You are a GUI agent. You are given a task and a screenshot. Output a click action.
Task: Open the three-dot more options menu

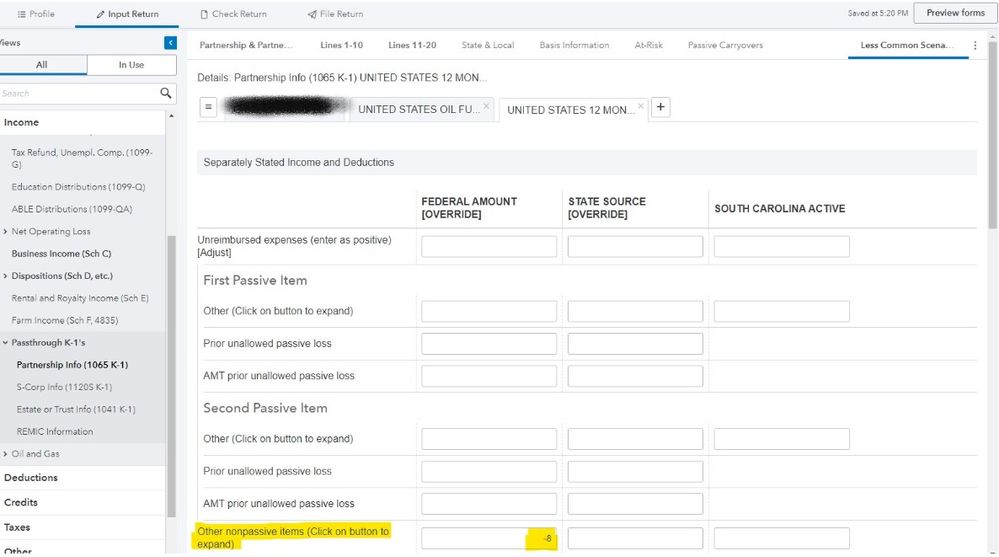pos(975,46)
